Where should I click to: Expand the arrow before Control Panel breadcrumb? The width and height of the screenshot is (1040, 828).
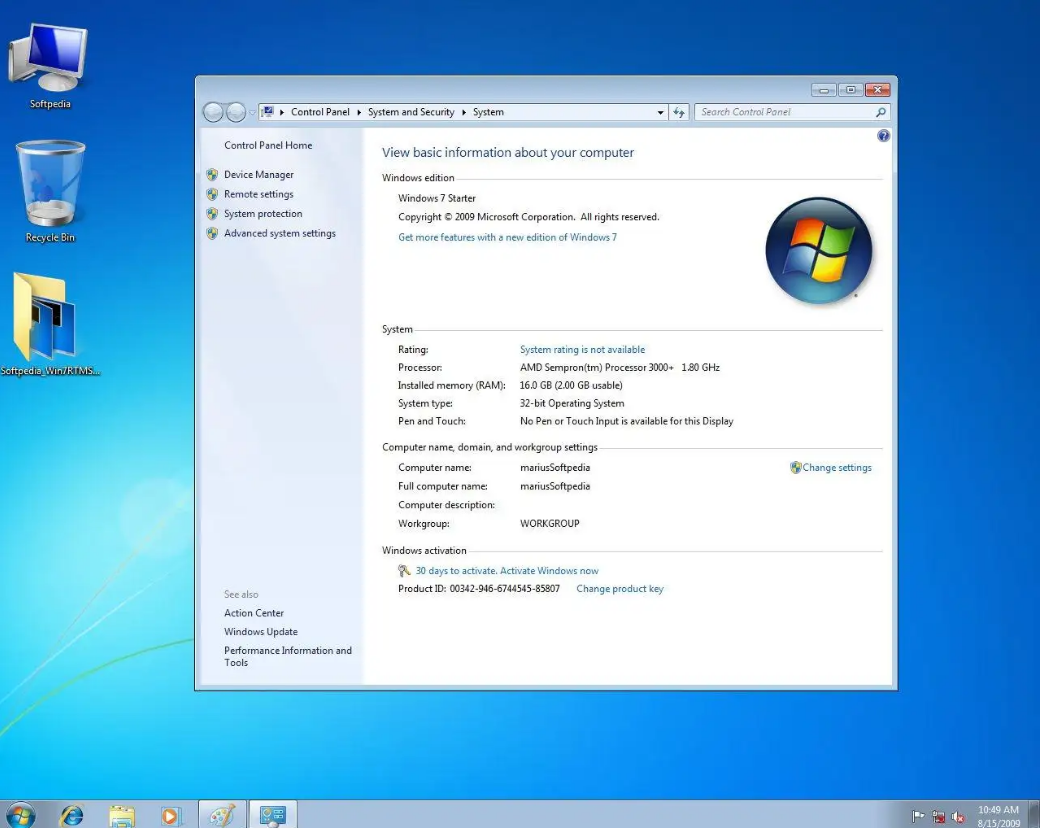click(x=282, y=112)
